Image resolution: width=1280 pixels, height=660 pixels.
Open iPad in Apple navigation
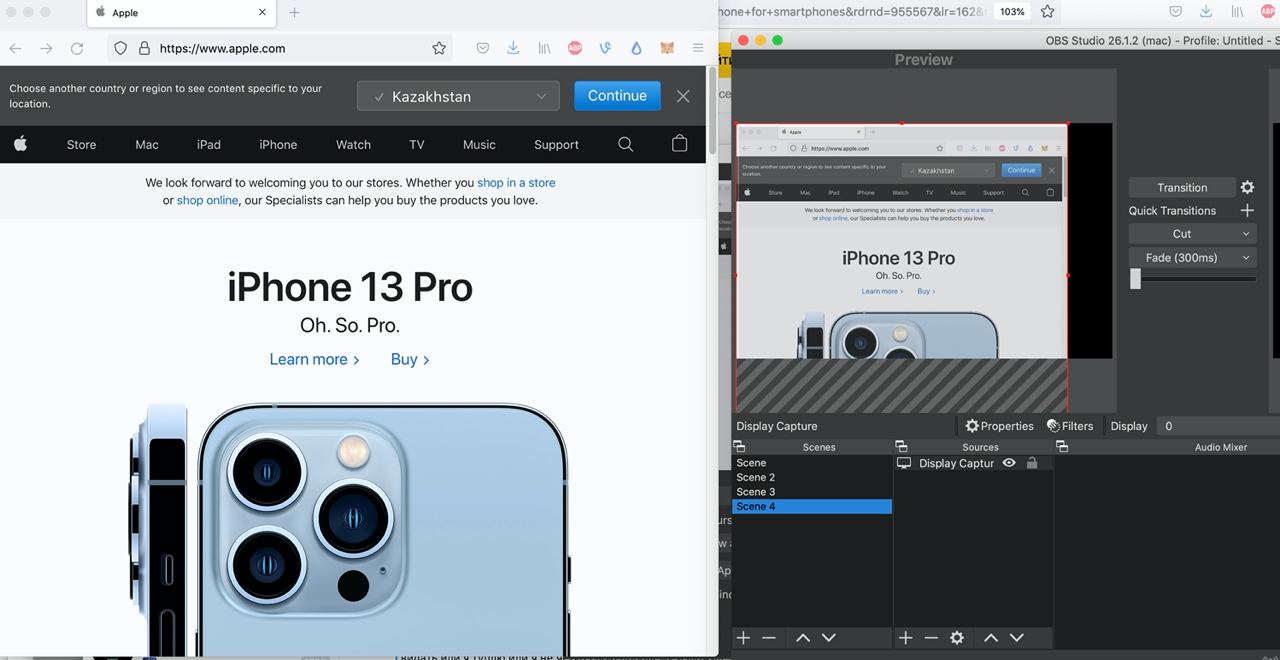[x=209, y=144]
